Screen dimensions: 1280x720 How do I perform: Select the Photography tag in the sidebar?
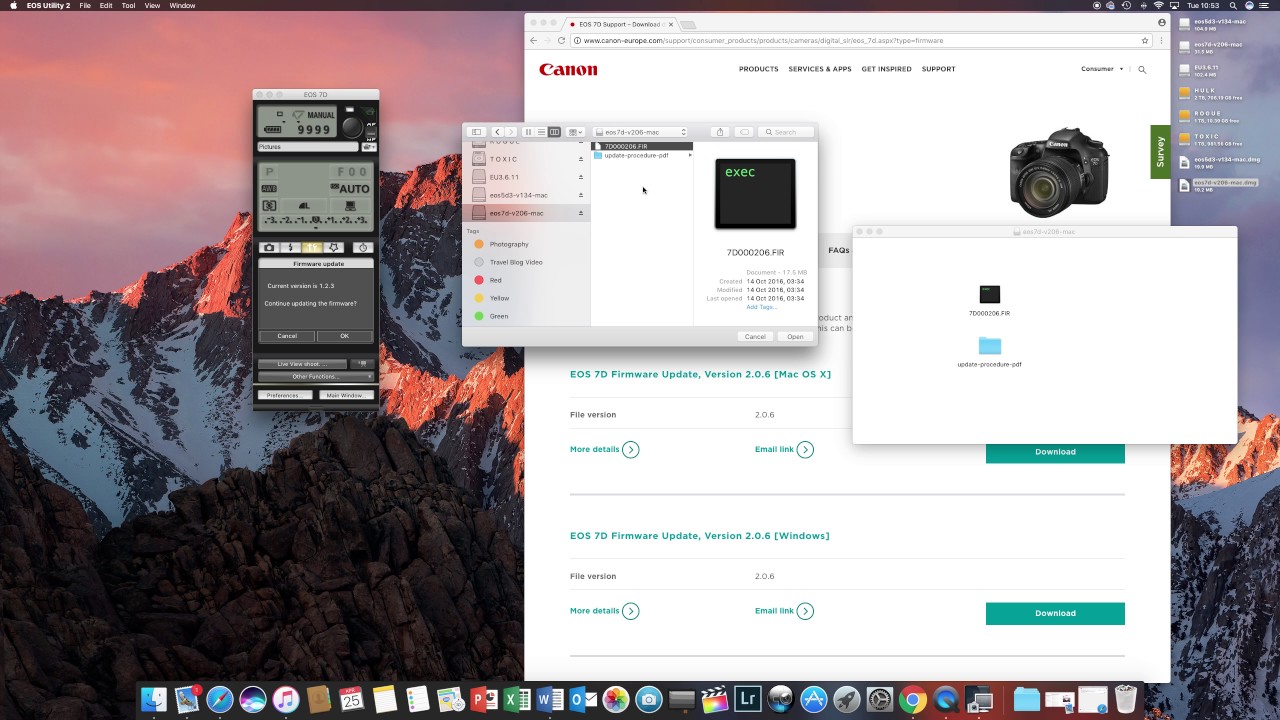pyautogui.click(x=509, y=244)
